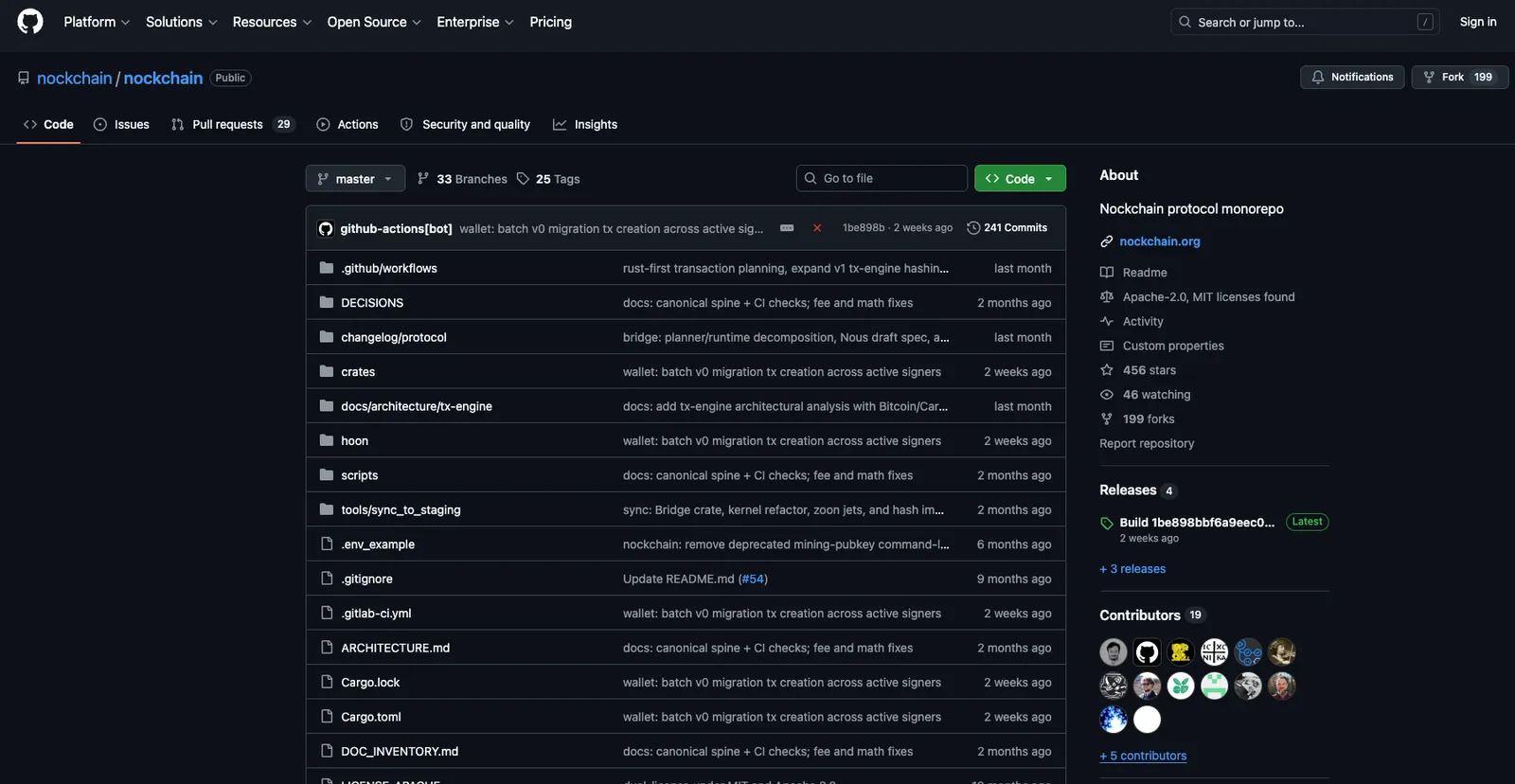Screen dimensions: 1515x784
Task: Click the Notifications bell button
Action: pos(1352,77)
